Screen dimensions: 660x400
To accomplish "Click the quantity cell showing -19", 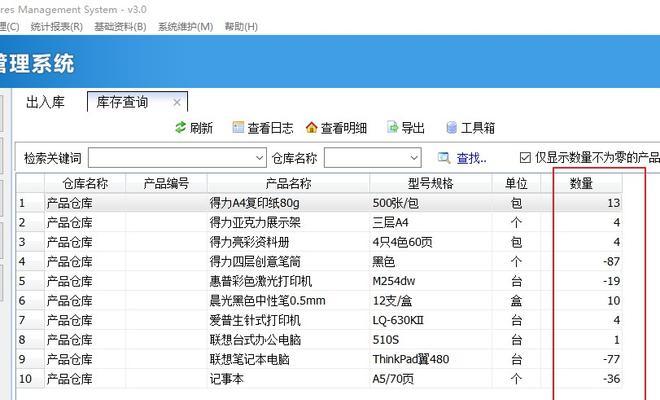I will tap(581, 281).
